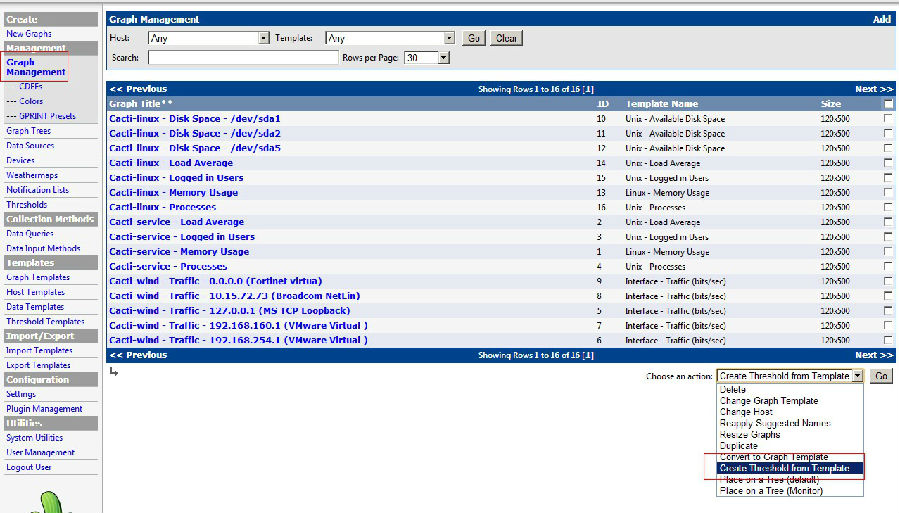This screenshot has height=513, width=899.
Task: Click the arrow icon below the graph list
Action: pos(114,372)
